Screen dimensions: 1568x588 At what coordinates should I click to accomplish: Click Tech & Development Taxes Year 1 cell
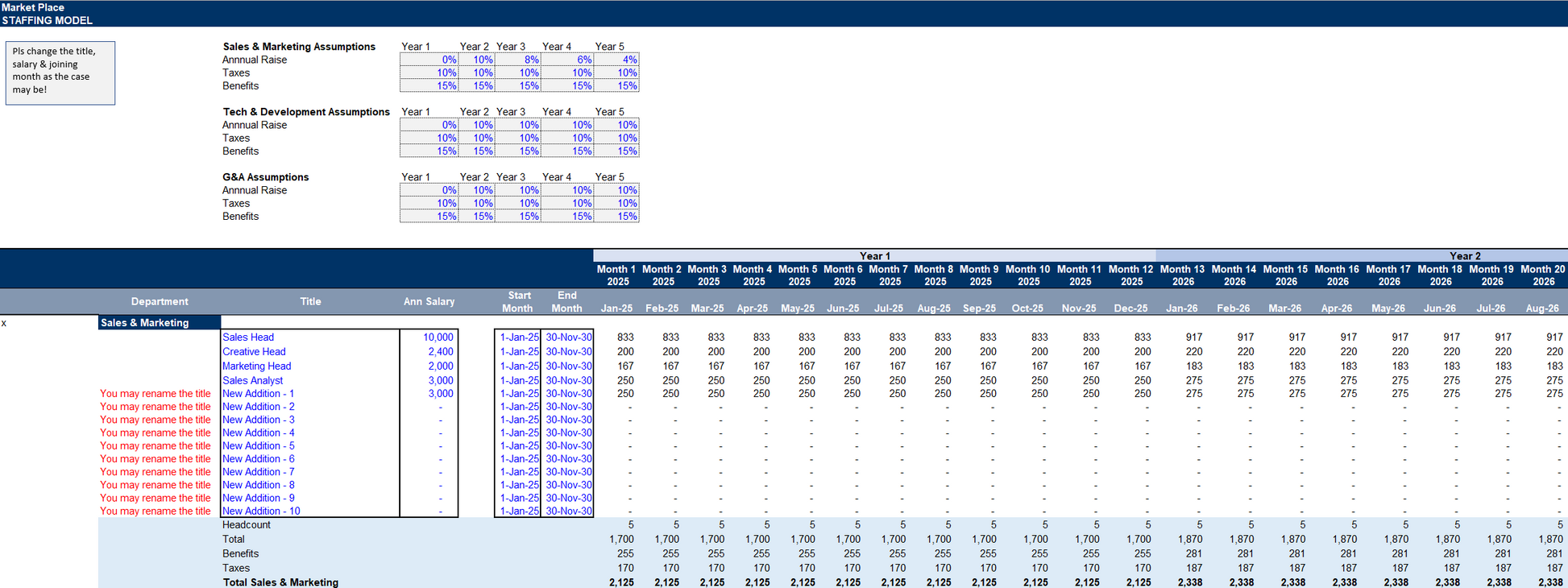(x=429, y=138)
